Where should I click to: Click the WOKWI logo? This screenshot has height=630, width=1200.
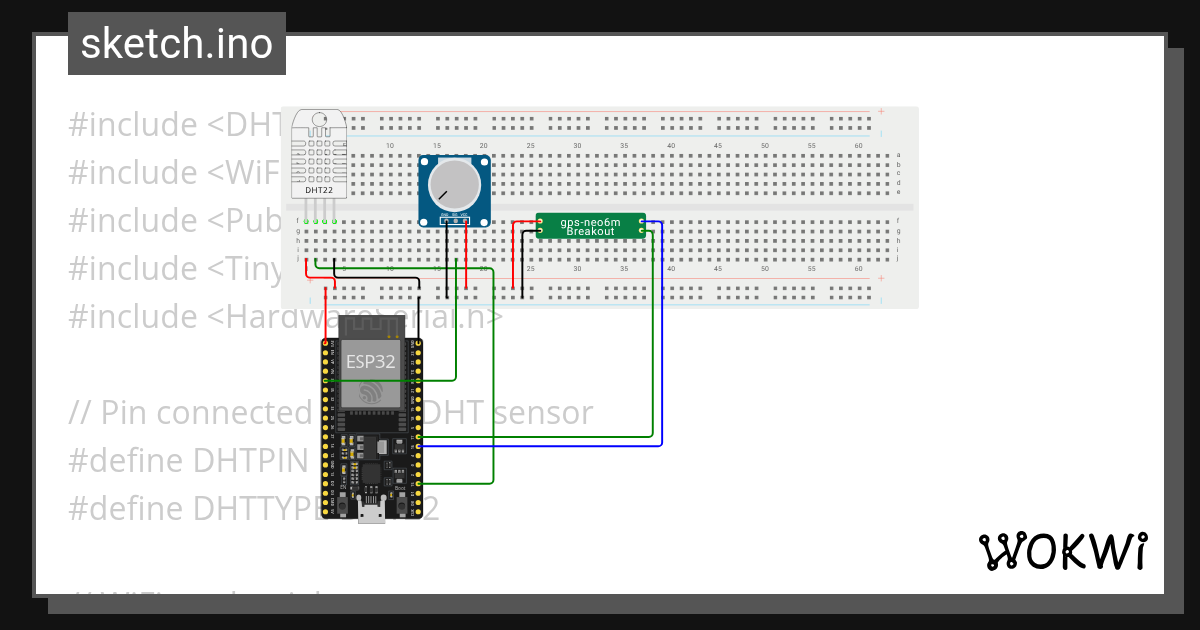click(1063, 550)
